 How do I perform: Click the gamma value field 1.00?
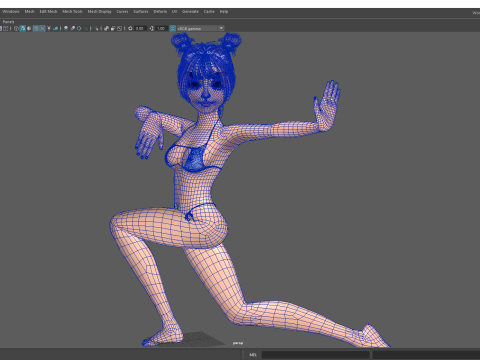[x=161, y=29]
